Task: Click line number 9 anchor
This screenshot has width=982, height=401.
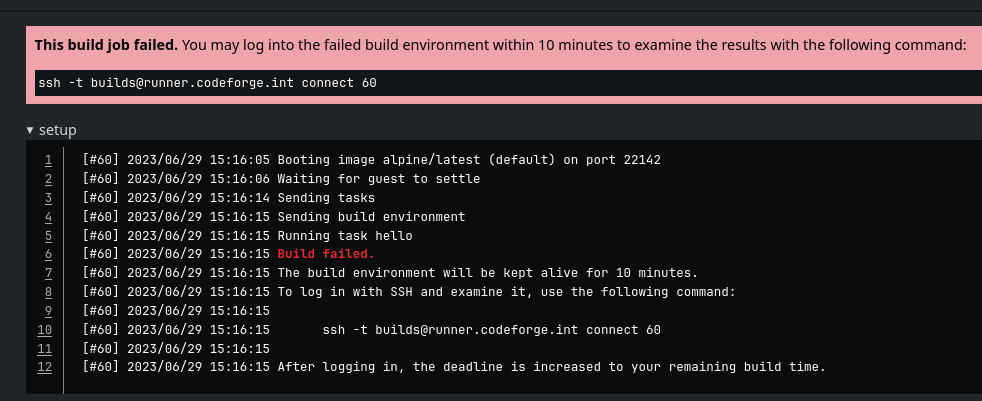Action: [x=47, y=311]
